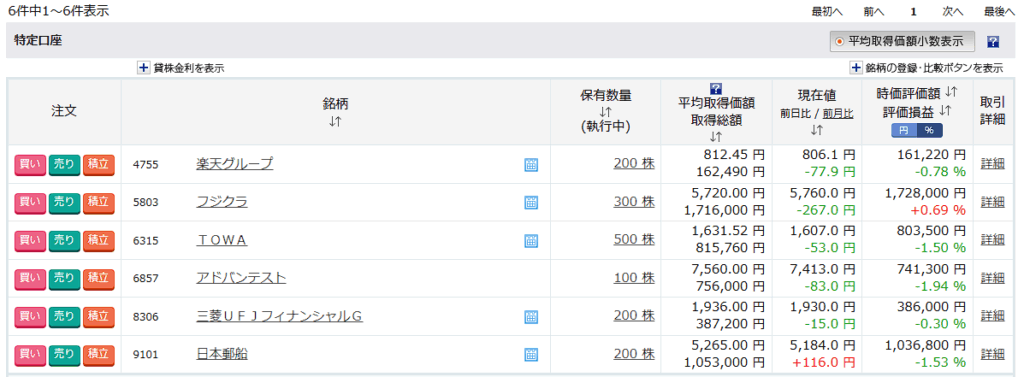Jump to 最後へ page
The image size is (1024, 377).
click(999, 11)
